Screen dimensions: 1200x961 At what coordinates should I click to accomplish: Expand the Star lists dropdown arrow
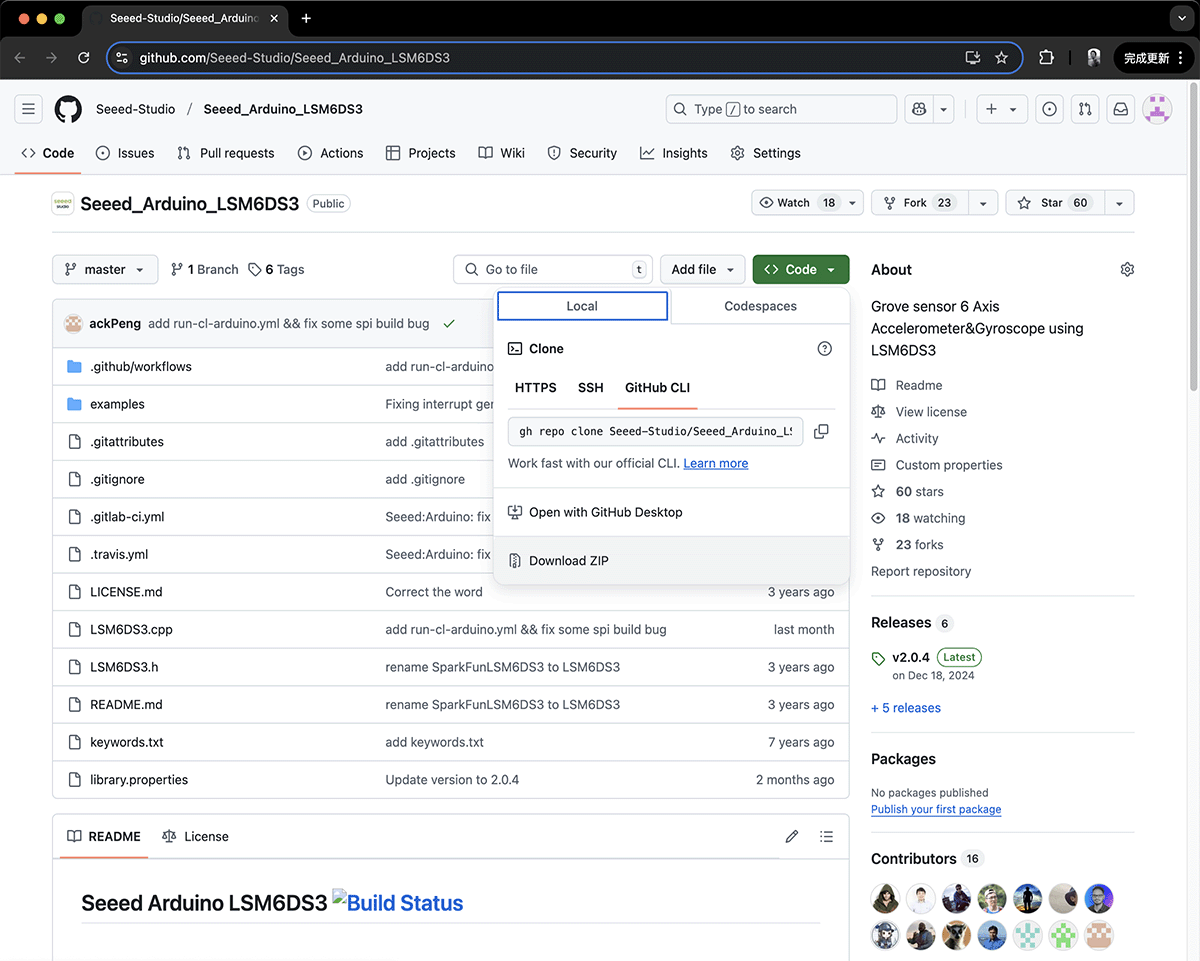point(1119,203)
